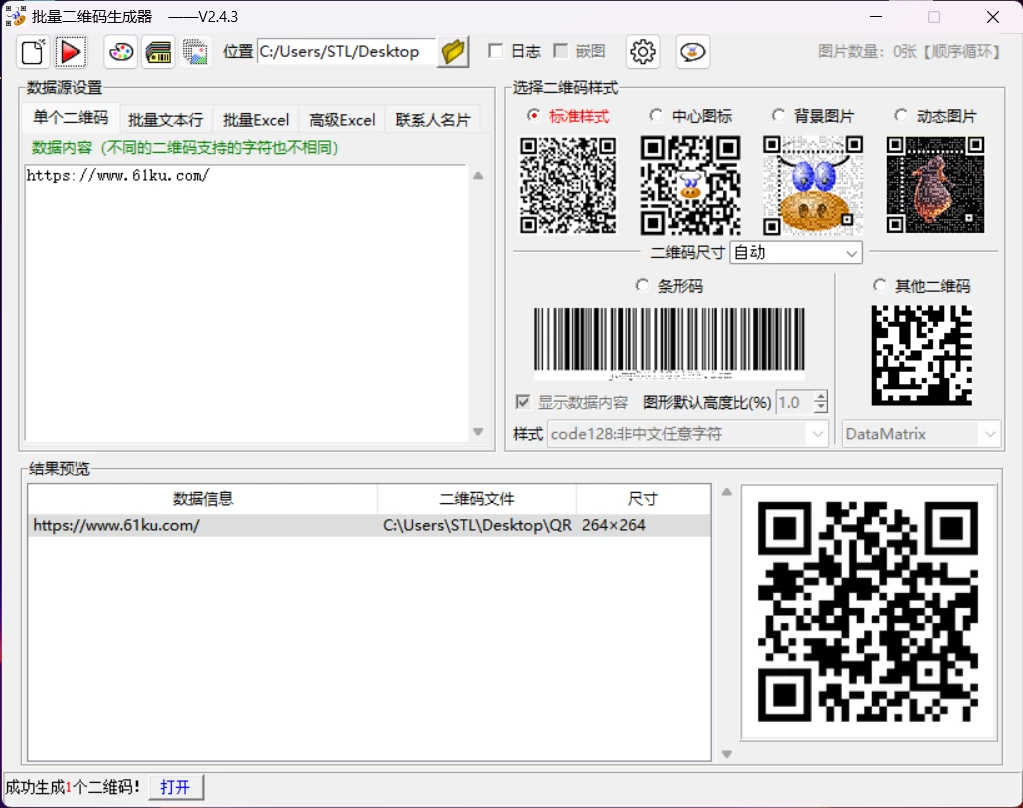
Task: Select the 中心图标 radio button
Action: click(656, 116)
